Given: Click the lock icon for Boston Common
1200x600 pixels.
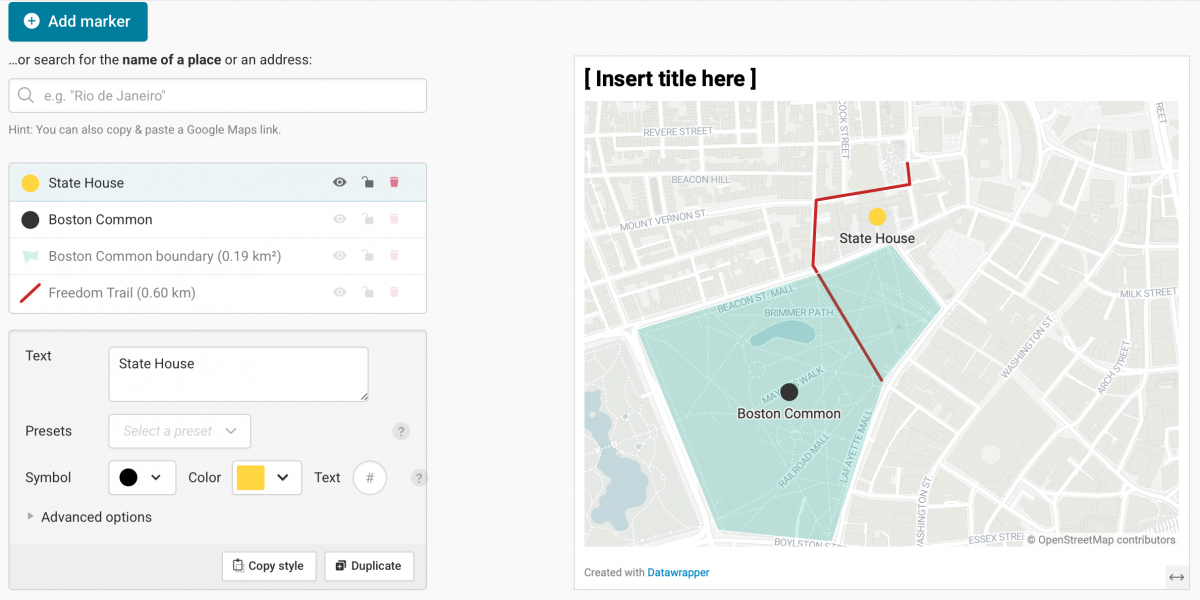Looking at the screenshot, I should [368, 219].
